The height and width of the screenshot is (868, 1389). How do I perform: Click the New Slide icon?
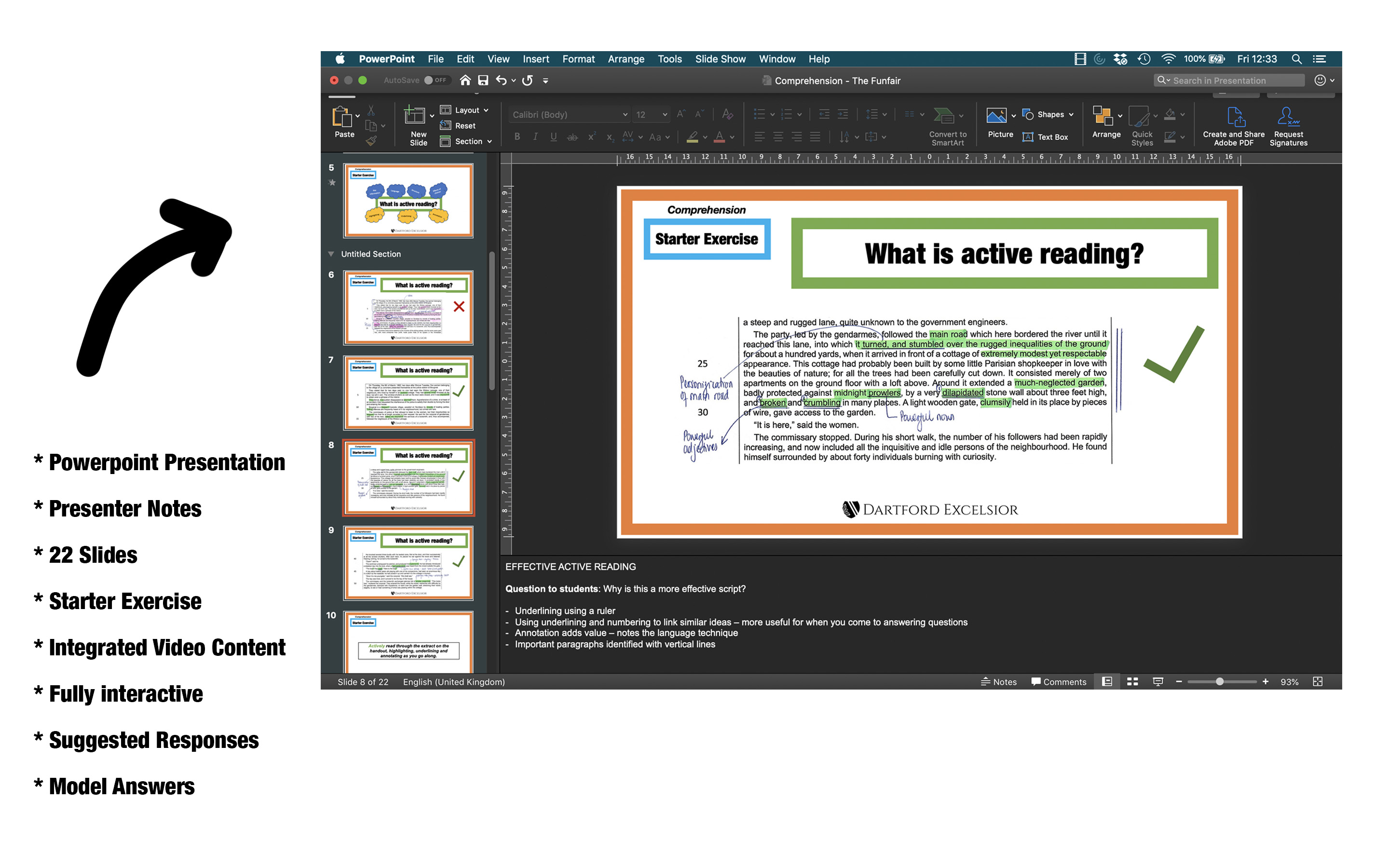(414, 116)
